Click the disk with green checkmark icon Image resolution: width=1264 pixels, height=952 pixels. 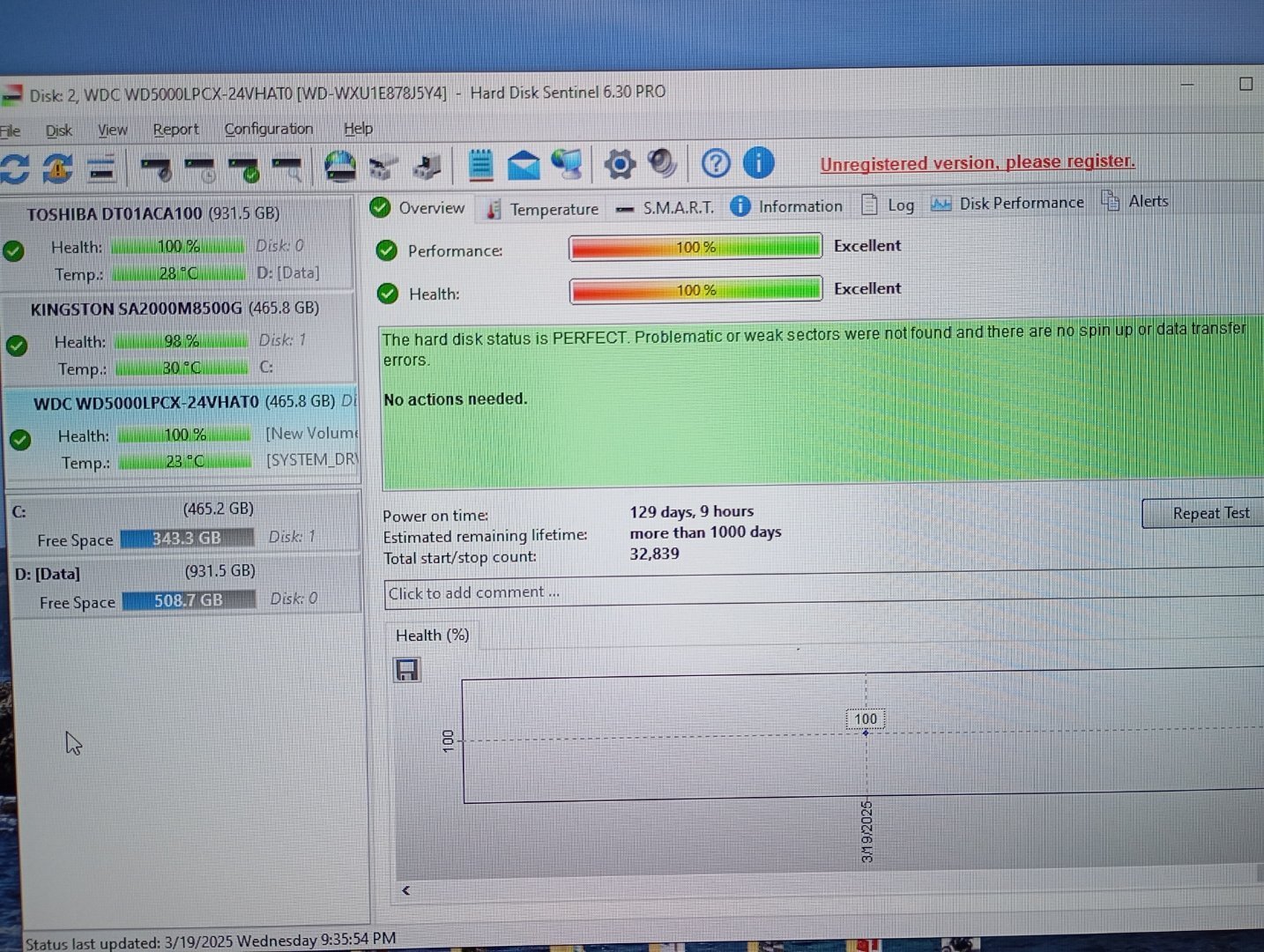point(243,168)
